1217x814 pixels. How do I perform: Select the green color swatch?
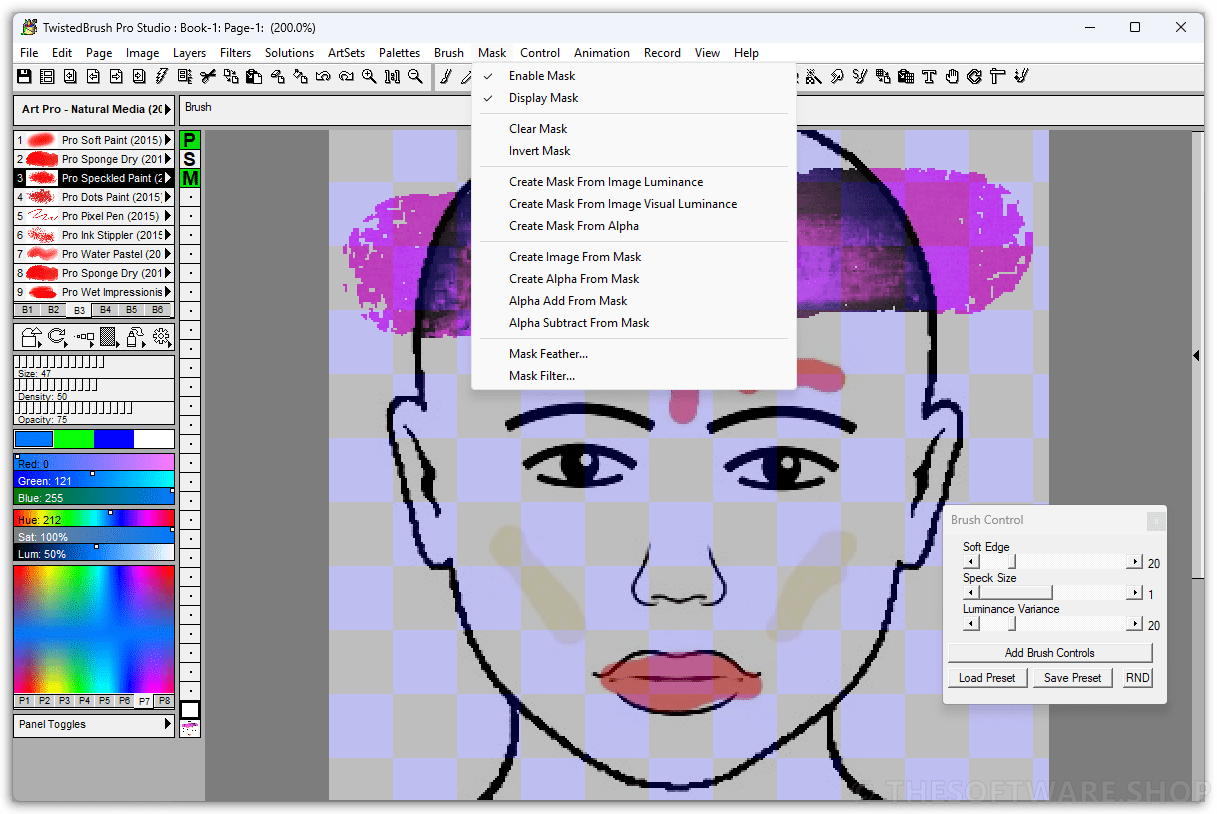click(74, 439)
